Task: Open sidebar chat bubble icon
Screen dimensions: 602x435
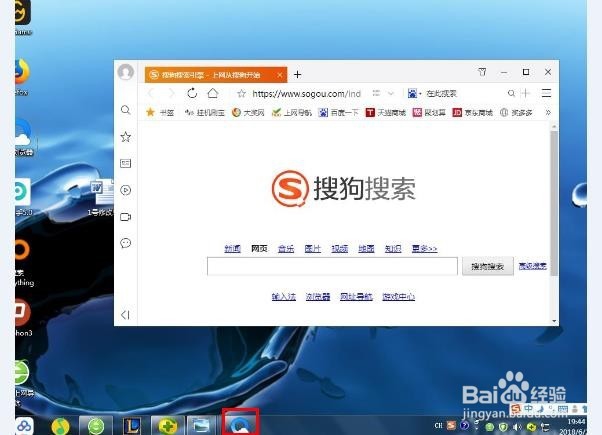Action: point(126,243)
